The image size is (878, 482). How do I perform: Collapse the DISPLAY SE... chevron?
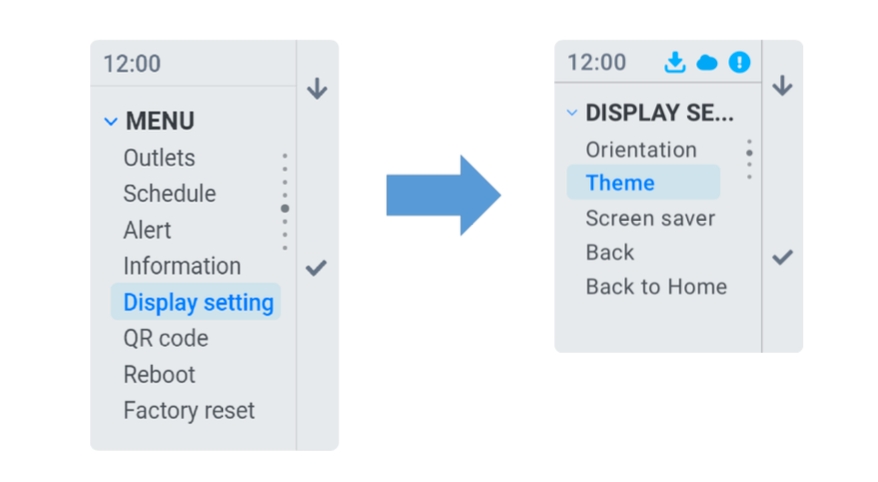point(572,113)
